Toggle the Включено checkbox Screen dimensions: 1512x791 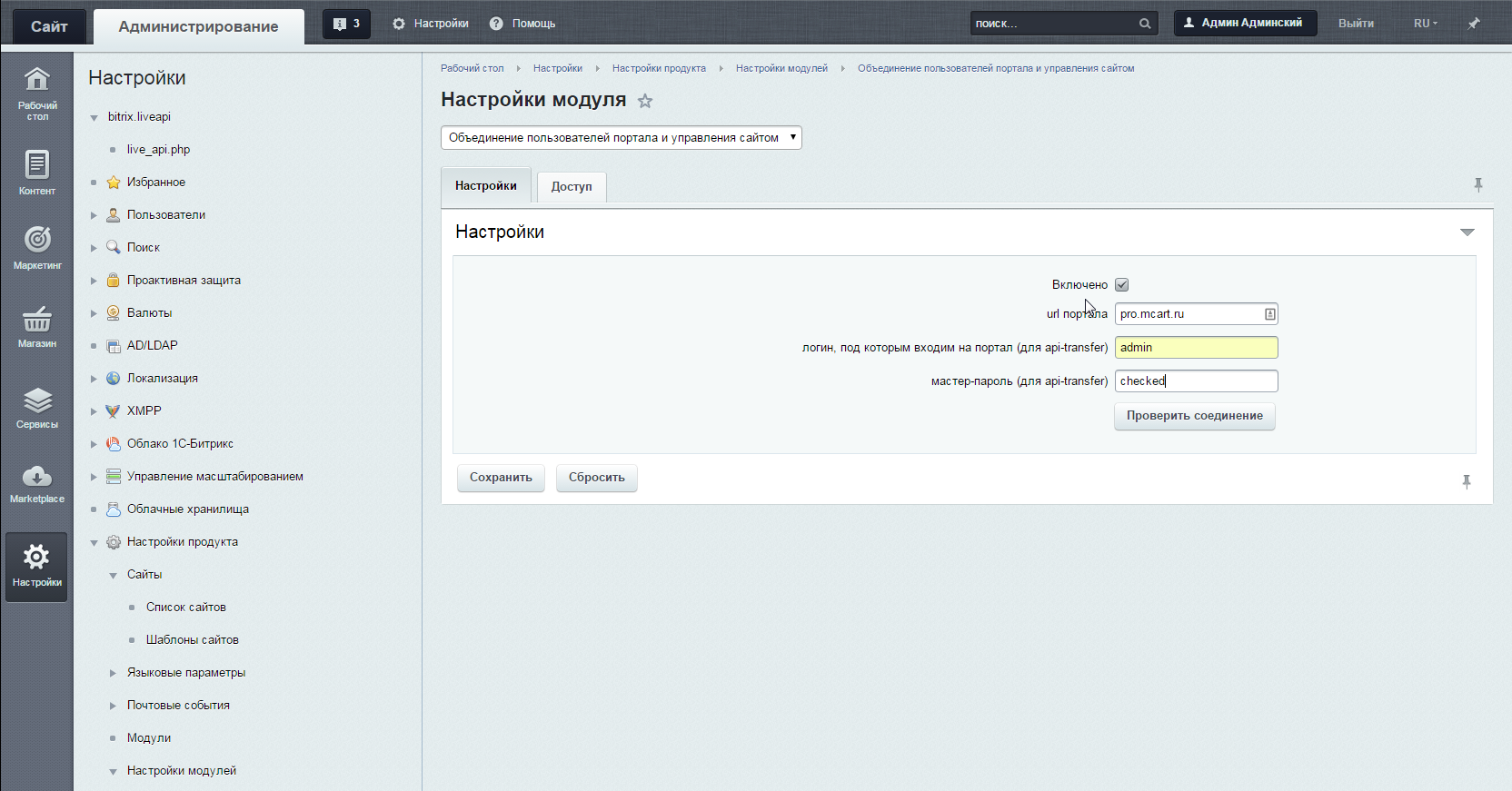[x=1122, y=284]
